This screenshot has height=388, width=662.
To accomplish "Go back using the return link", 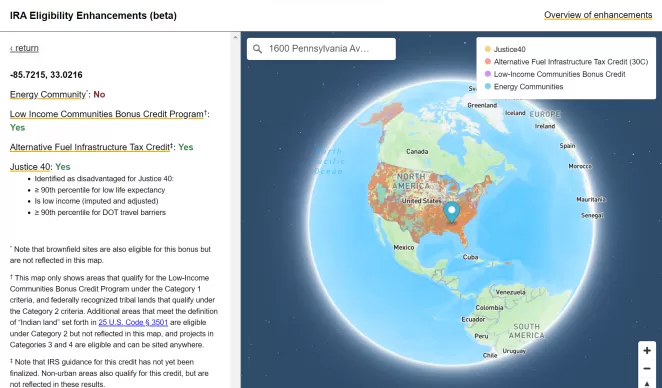I will (x=24, y=48).
